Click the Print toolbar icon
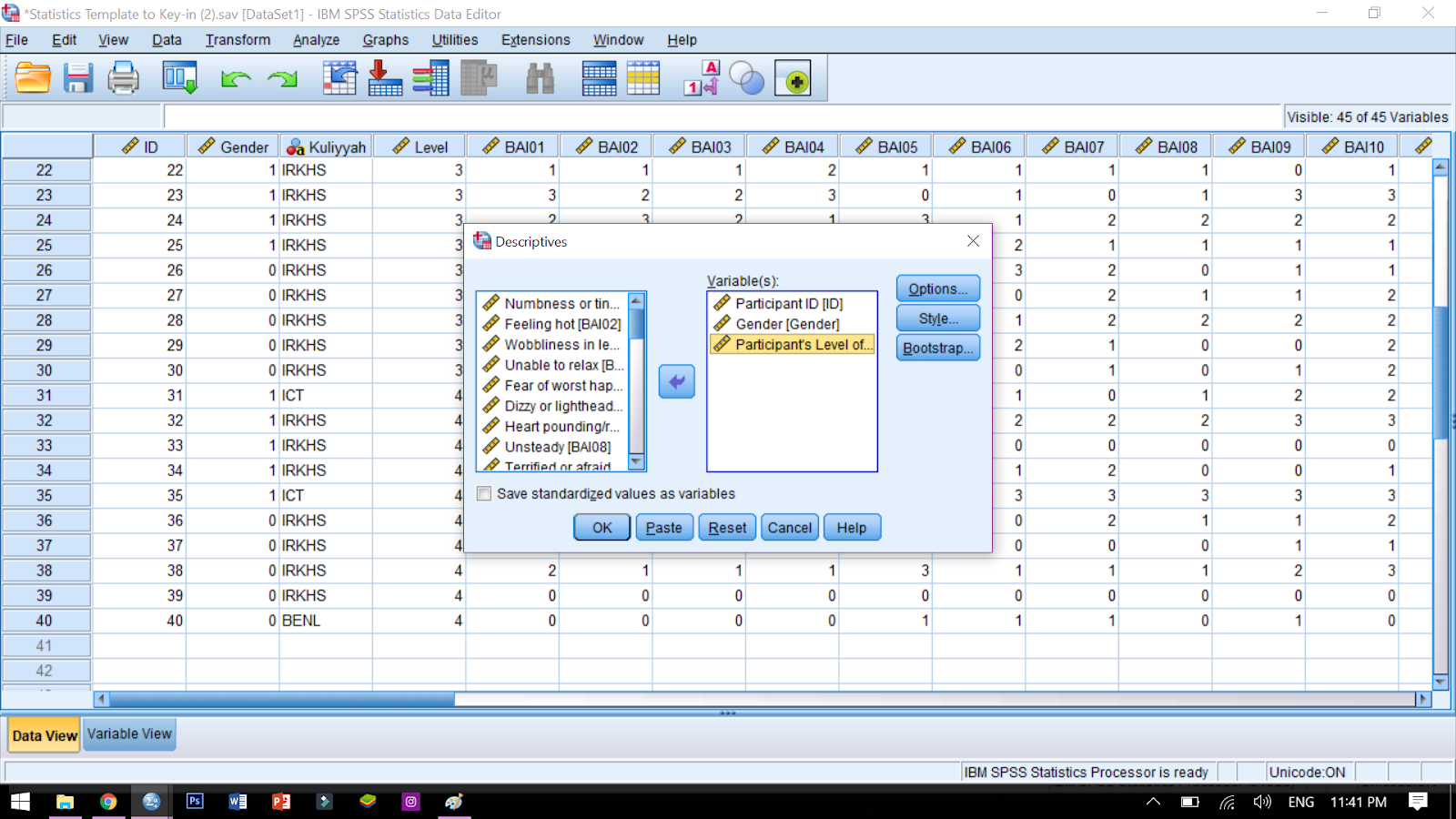This screenshot has width=1456, height=819. 124,79
